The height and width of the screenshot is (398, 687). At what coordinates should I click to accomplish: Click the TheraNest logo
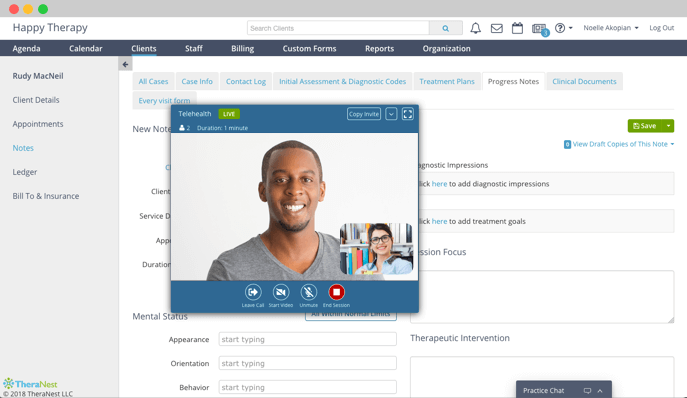point(30,384)
